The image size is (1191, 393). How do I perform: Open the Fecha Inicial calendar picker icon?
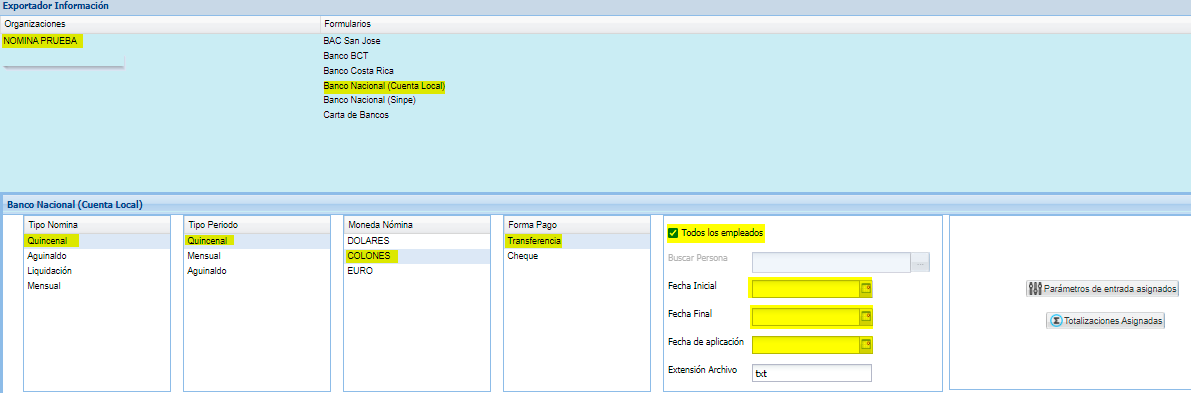coord(865,289)
